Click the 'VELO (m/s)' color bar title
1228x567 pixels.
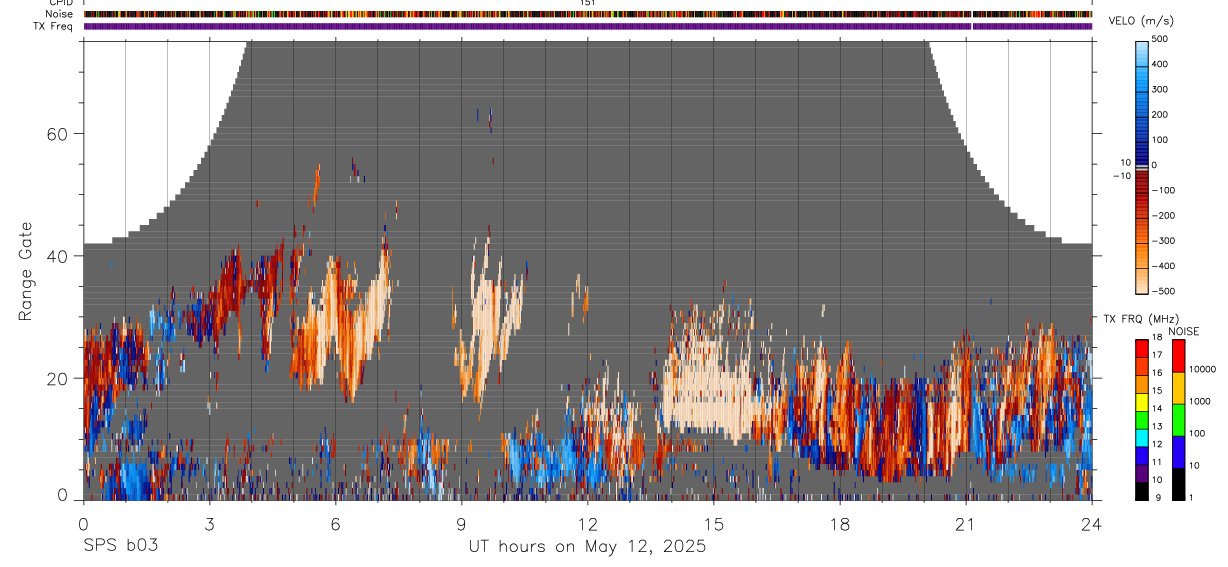point(1141,21)
